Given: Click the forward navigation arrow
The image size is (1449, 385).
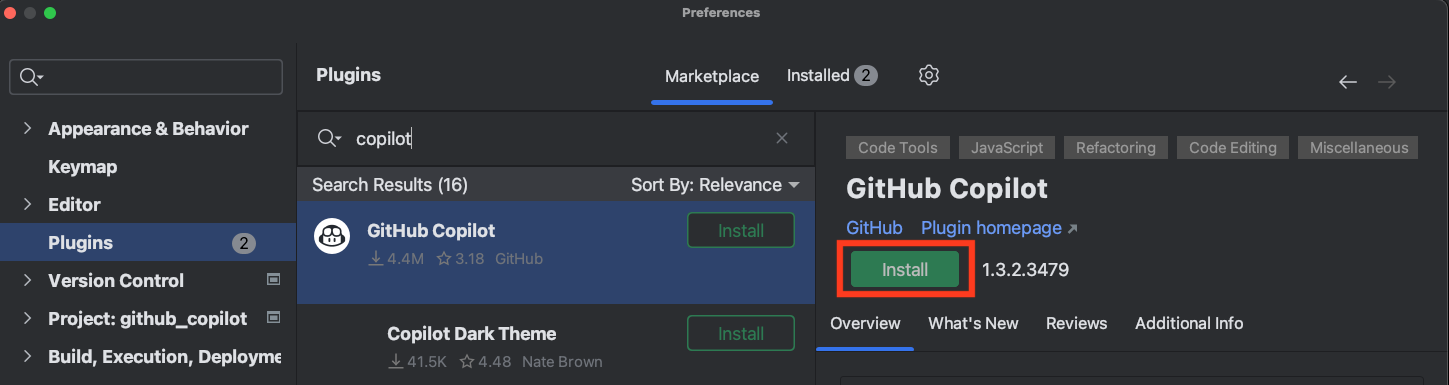Looking at the screenshot, I should click(1387, 82).
